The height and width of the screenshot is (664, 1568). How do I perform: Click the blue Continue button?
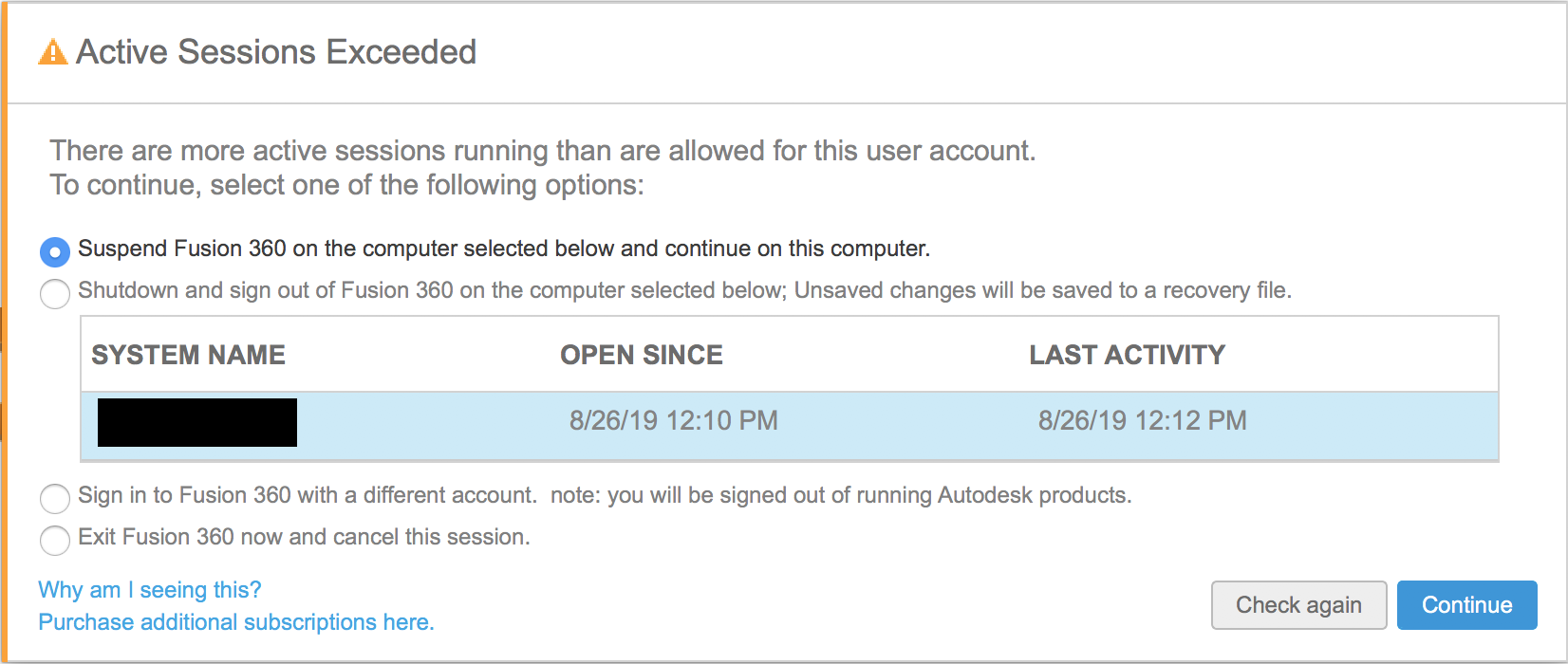(1466, 605)
